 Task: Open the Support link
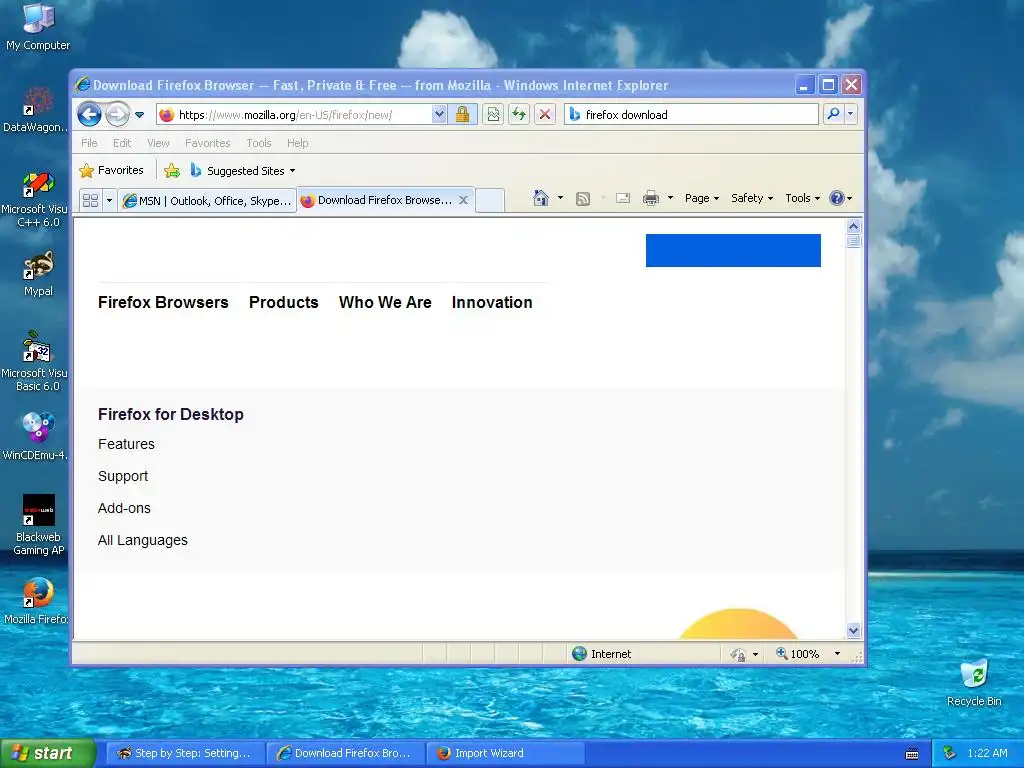(123, 476)
